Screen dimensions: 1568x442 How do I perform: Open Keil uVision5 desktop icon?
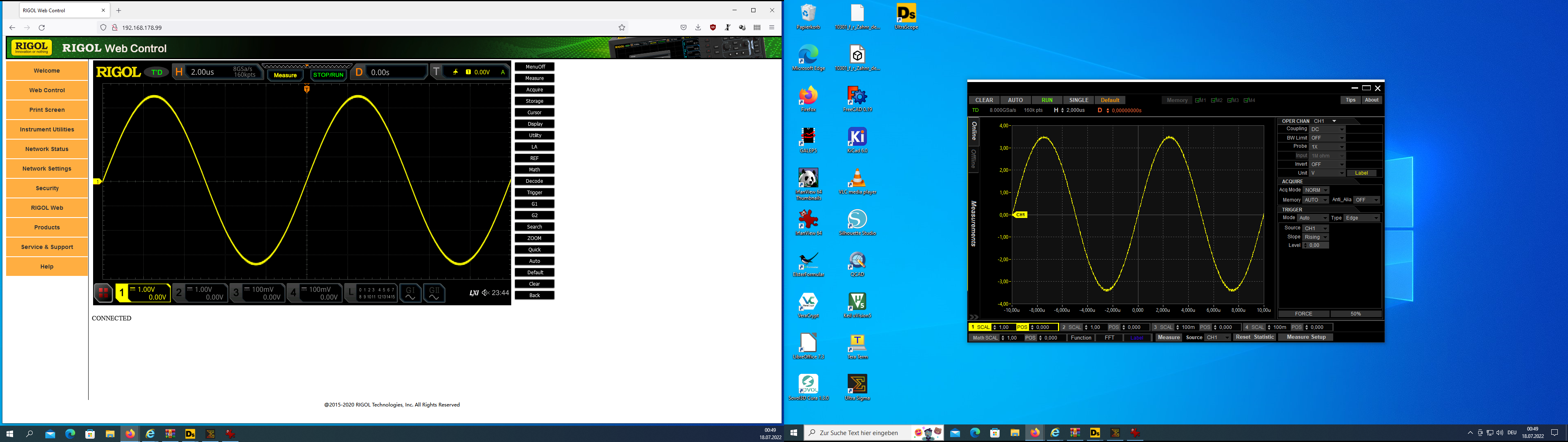click(857, 306)
